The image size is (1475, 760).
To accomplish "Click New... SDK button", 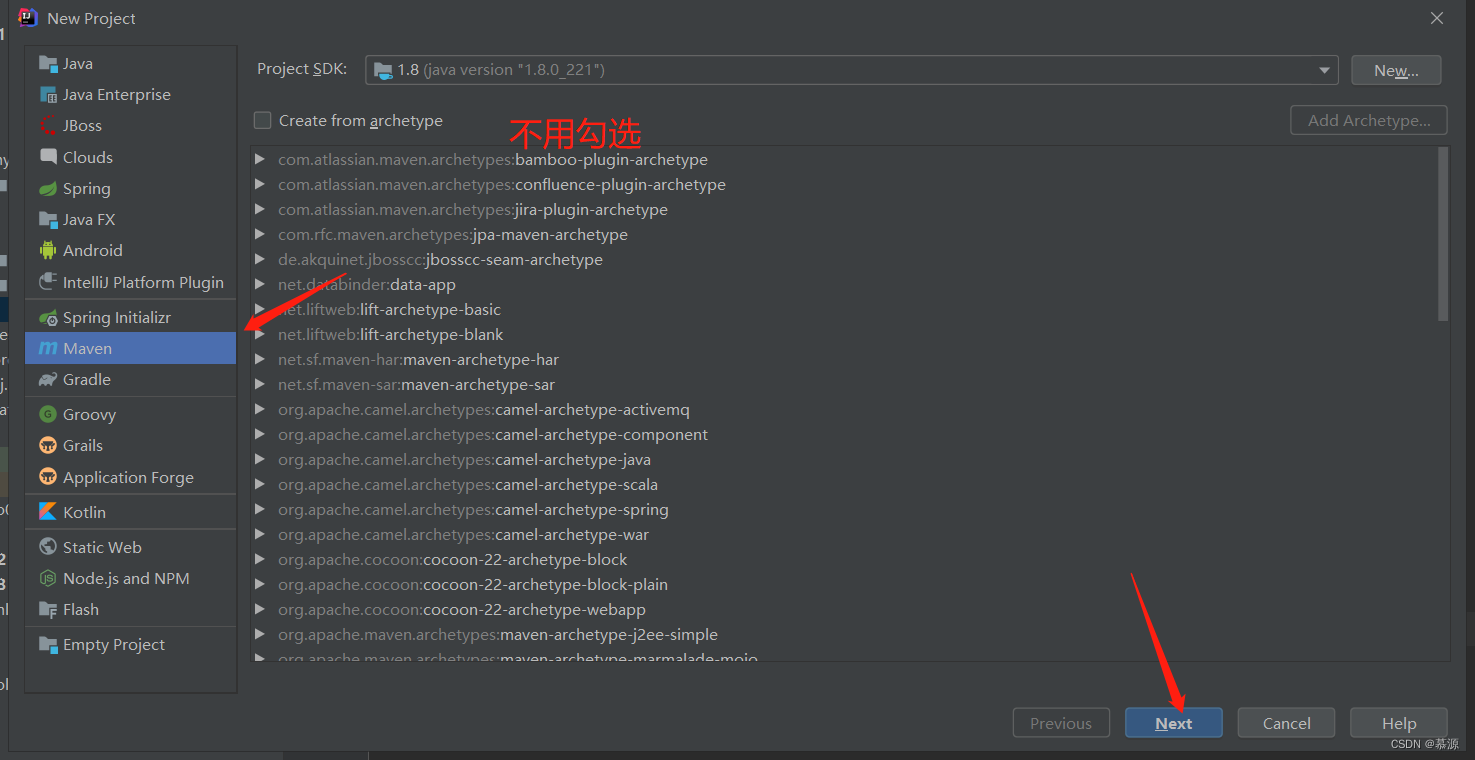I will coord(1396,70).
